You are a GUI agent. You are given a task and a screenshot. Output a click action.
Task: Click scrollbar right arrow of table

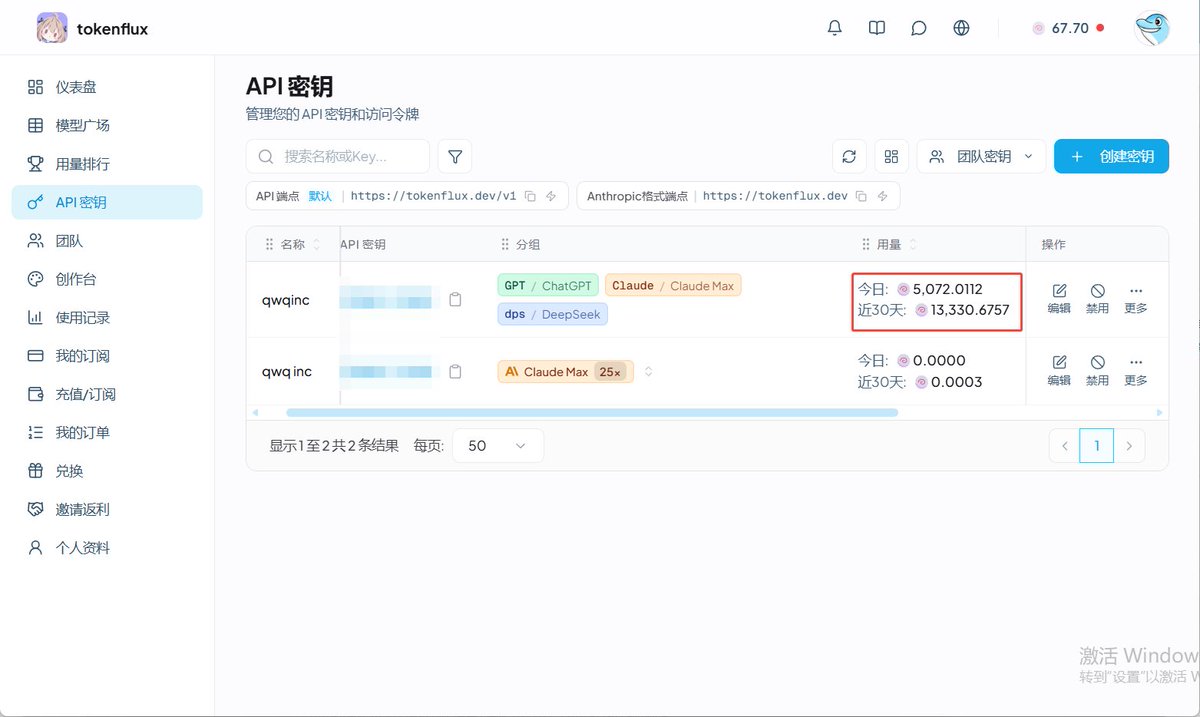(1159, 412)
